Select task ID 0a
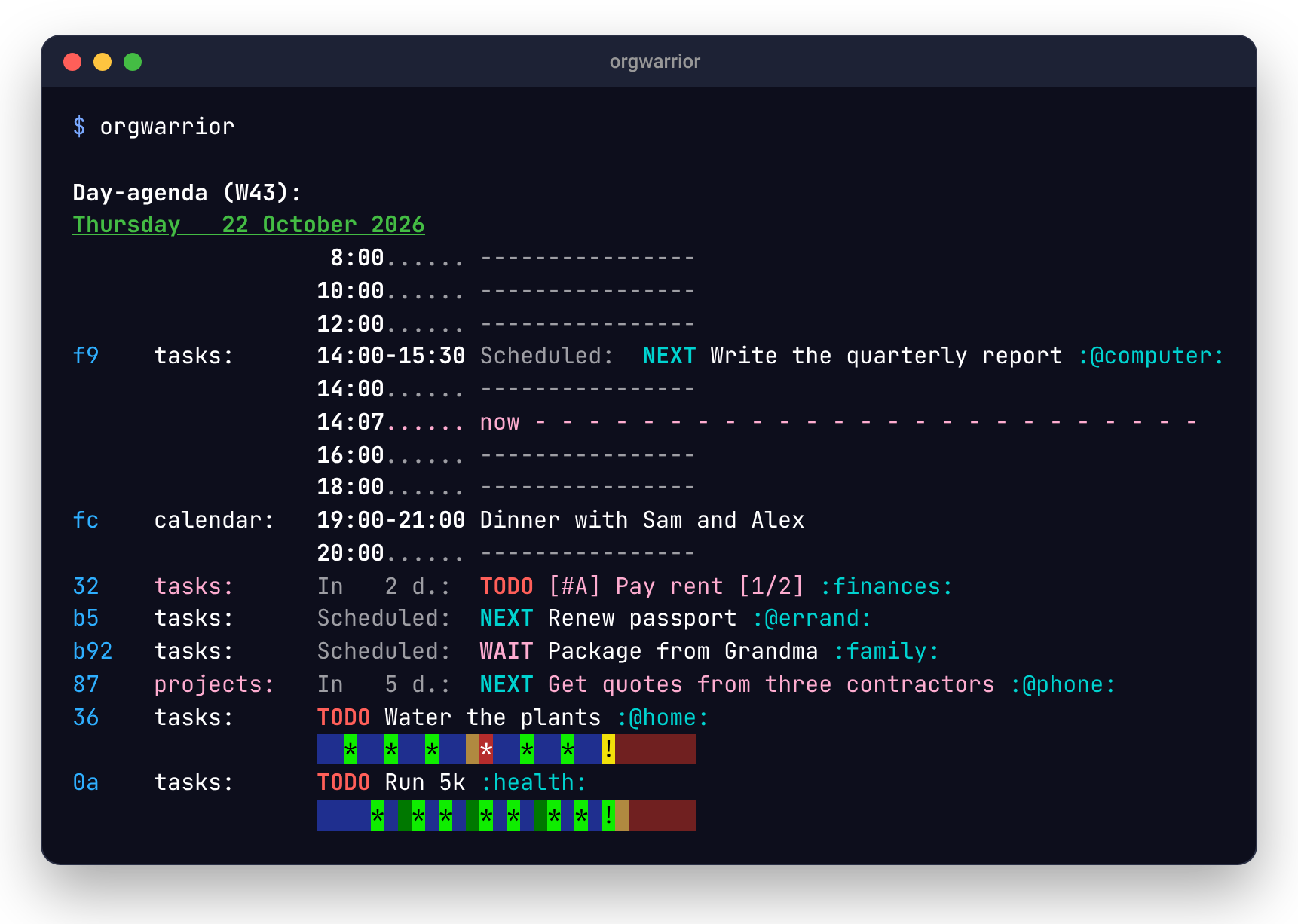This screenshot has width=1298, height=924. pyautogui.click(x=86, y=782)
